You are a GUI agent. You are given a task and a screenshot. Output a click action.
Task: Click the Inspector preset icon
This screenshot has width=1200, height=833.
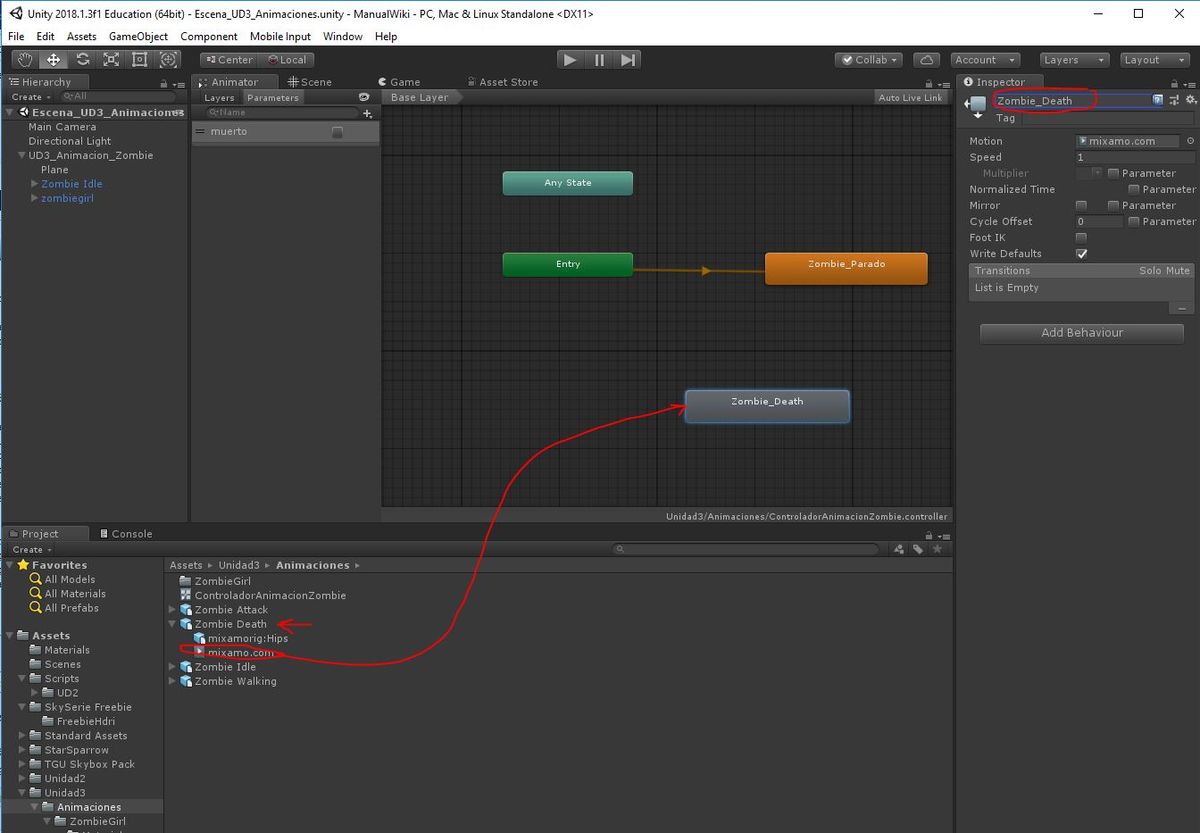(1174, 100)
